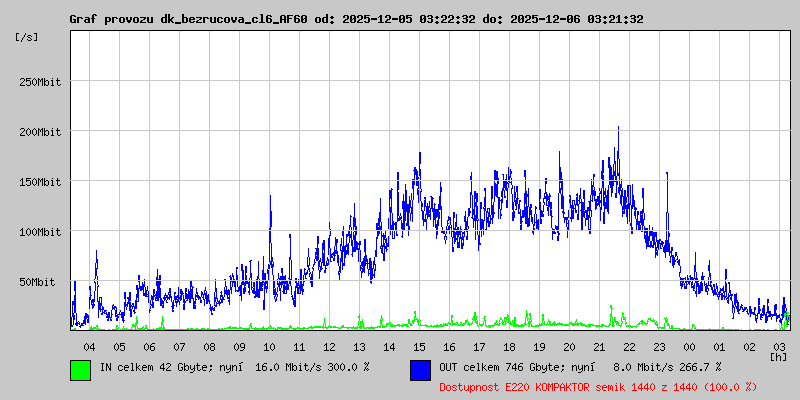Viewport: 800px width, 400px height.
Task: Click hour marker 04 on time axis
Action: 89,346
